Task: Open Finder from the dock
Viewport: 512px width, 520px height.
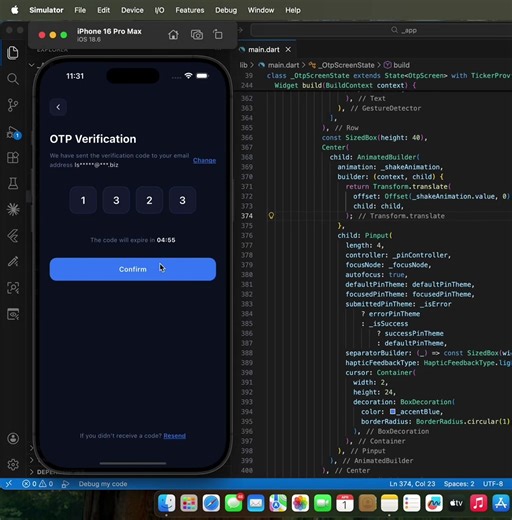Action: coord(167,503)
